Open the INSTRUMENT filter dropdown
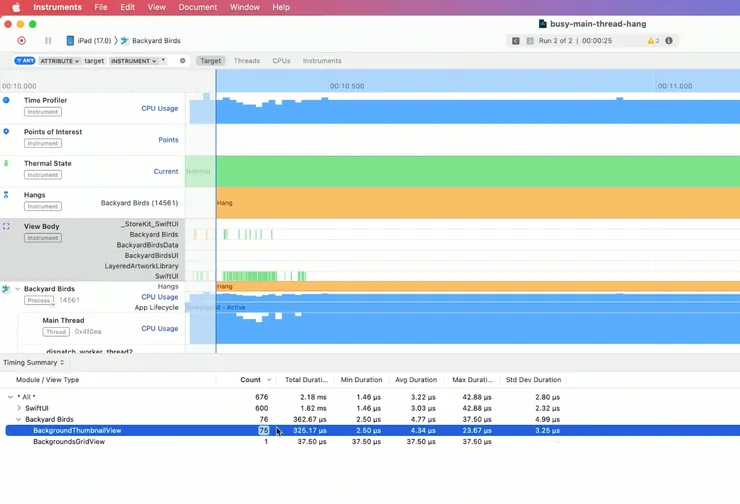 [133, 61]
